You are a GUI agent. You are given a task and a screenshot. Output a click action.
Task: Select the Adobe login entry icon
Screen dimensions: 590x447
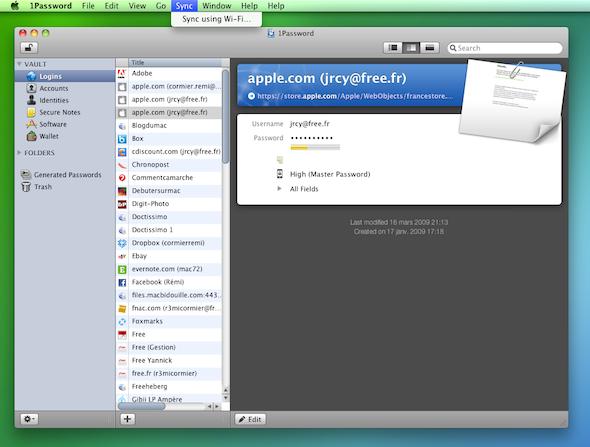(122, 73)
